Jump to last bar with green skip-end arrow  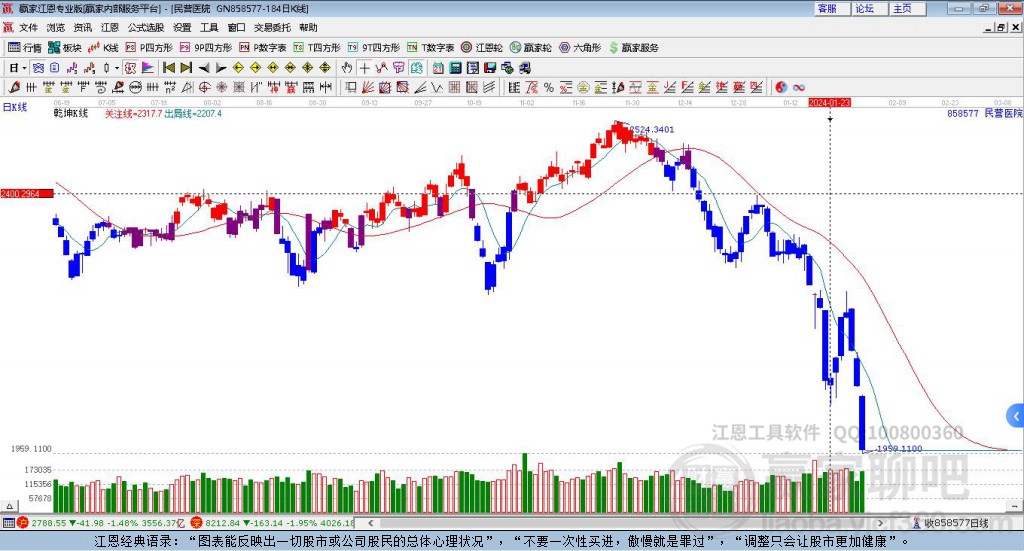pos(186,68)
